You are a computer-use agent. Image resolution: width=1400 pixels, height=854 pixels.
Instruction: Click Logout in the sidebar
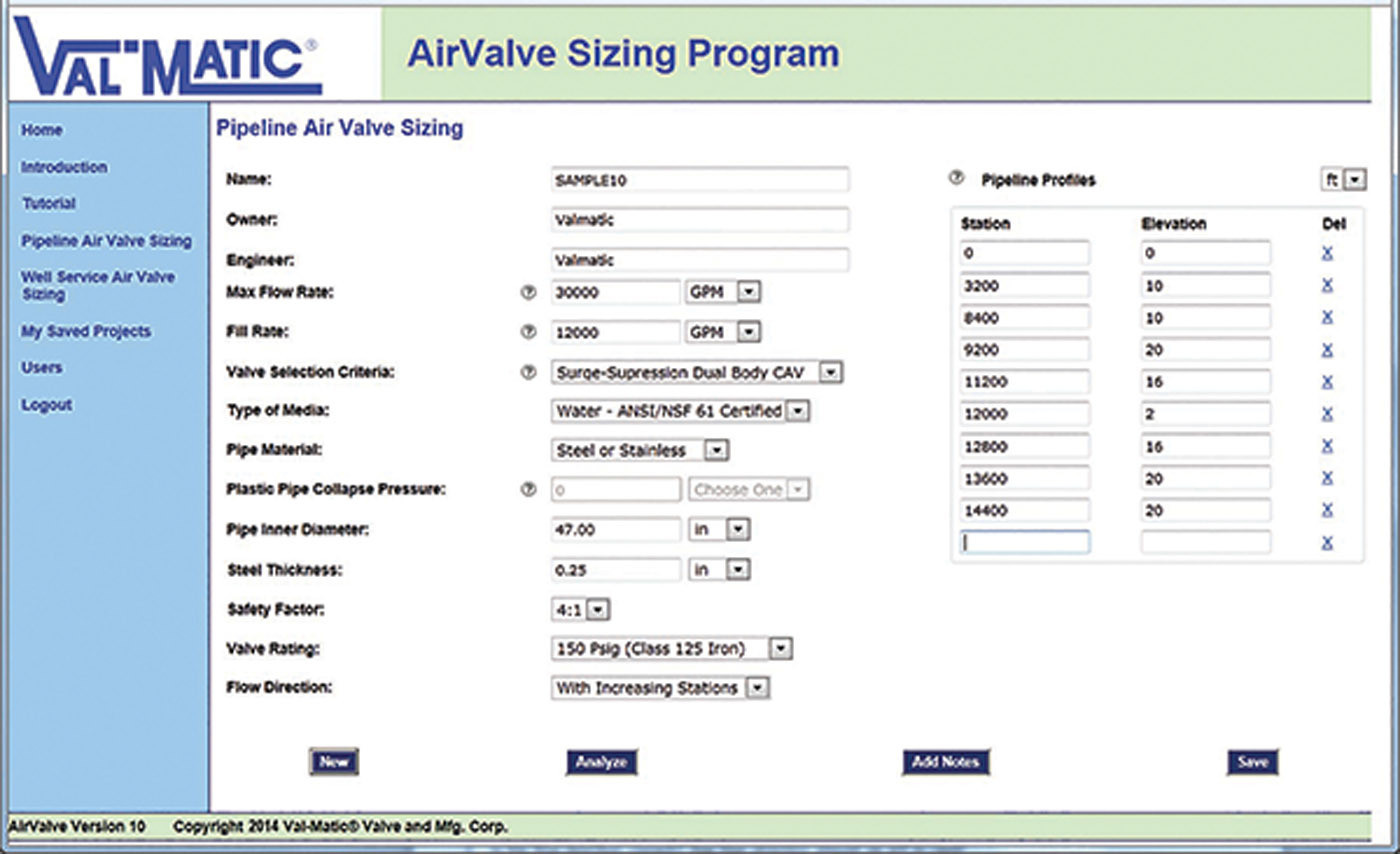47,405
